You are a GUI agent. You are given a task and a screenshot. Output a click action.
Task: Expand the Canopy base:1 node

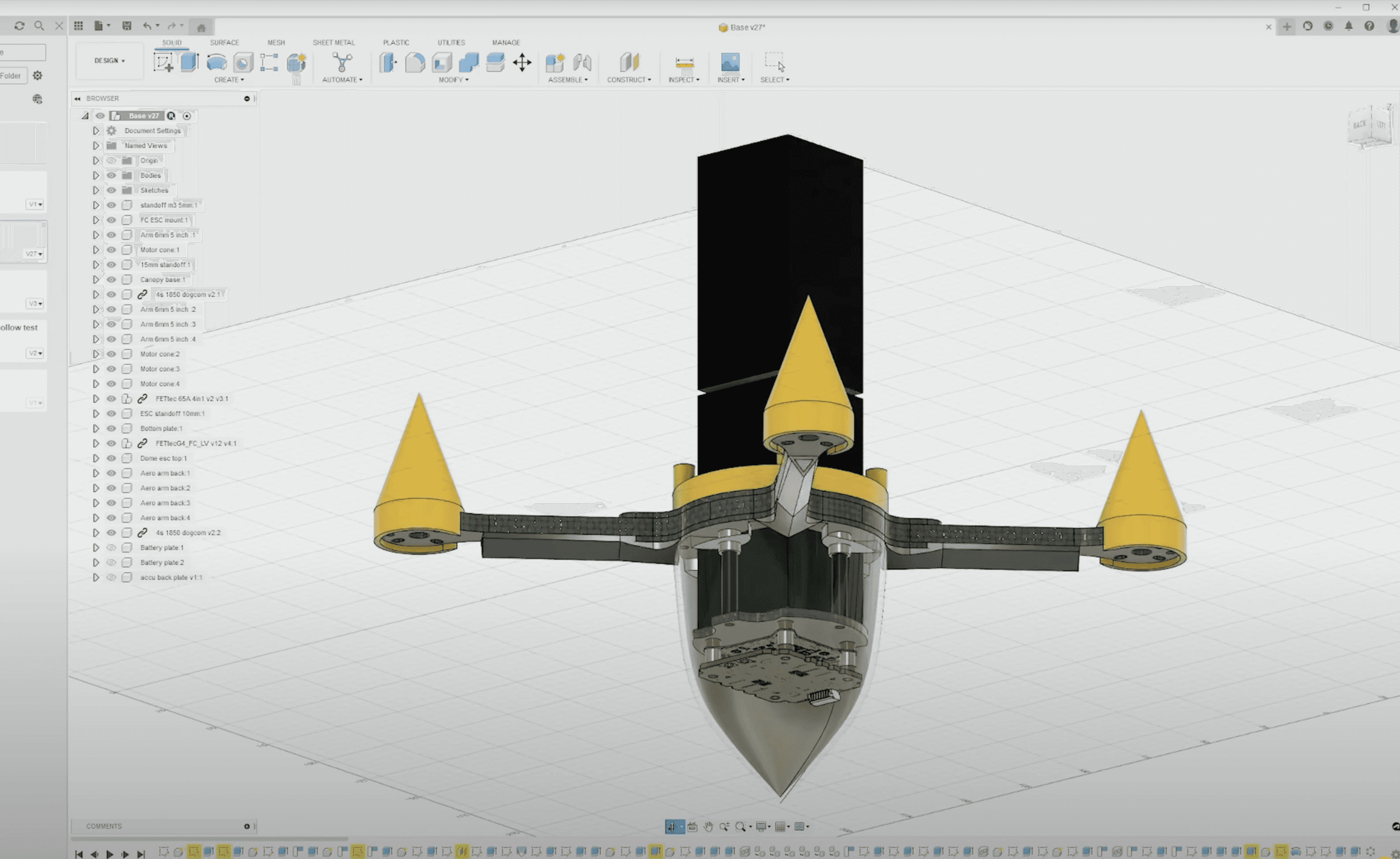tap(96, 280)
